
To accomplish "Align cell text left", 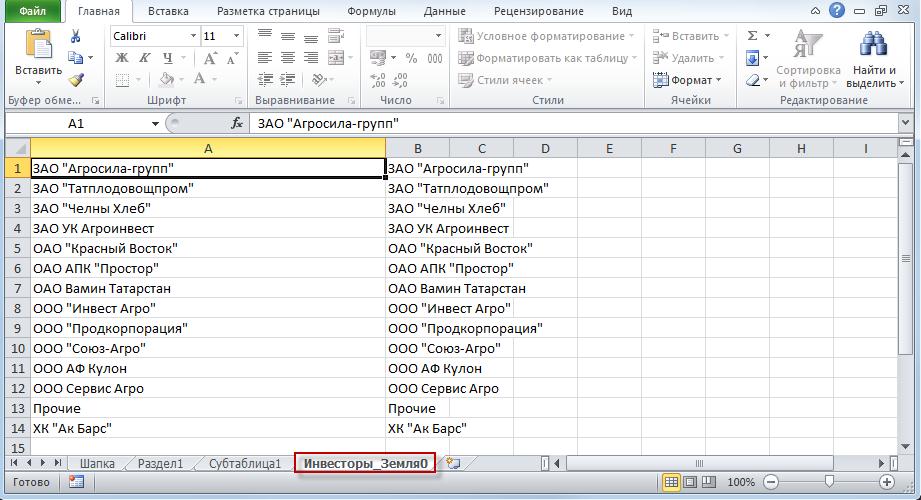I will pos(265,58).
